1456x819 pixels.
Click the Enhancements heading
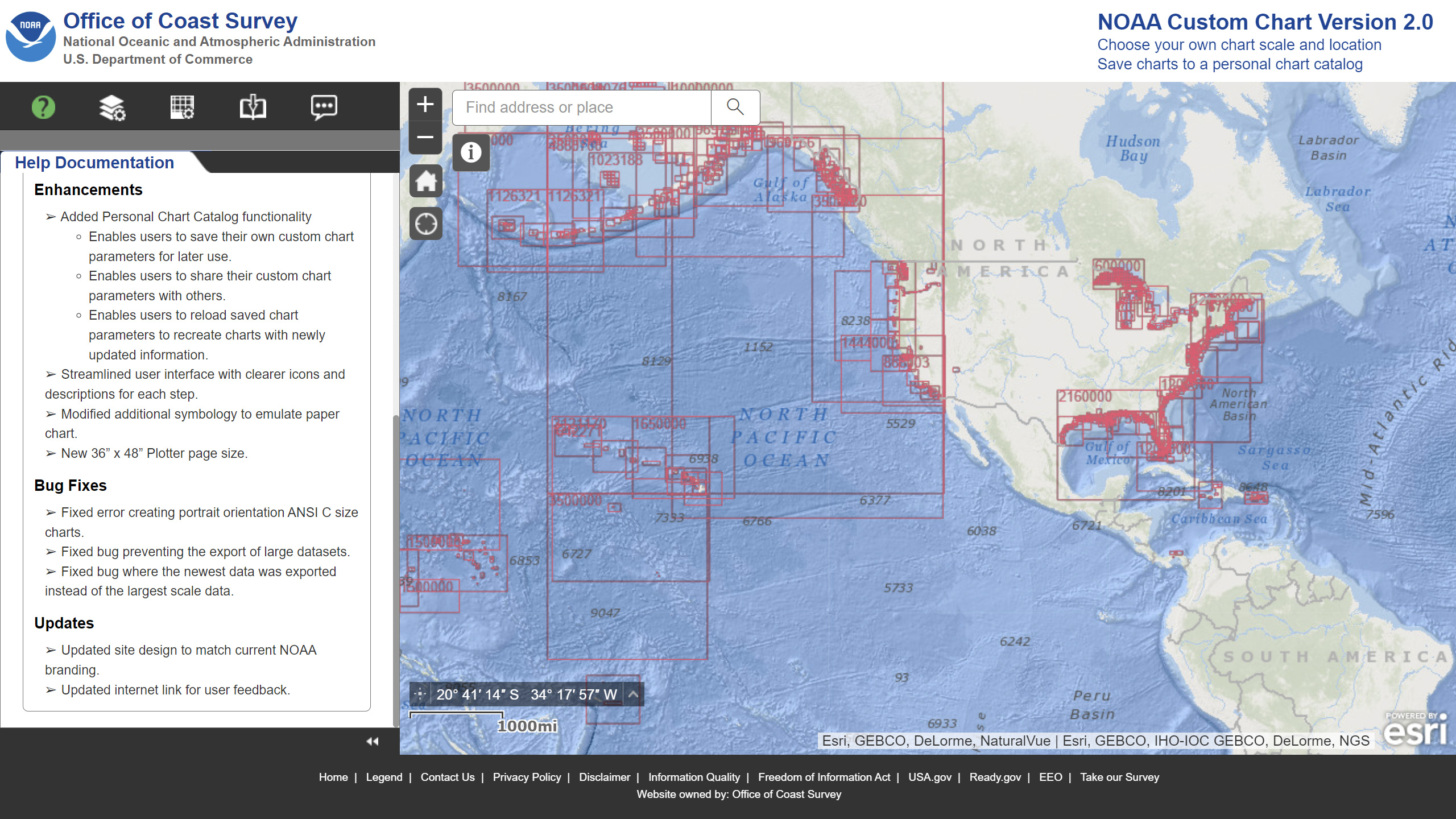88,190
